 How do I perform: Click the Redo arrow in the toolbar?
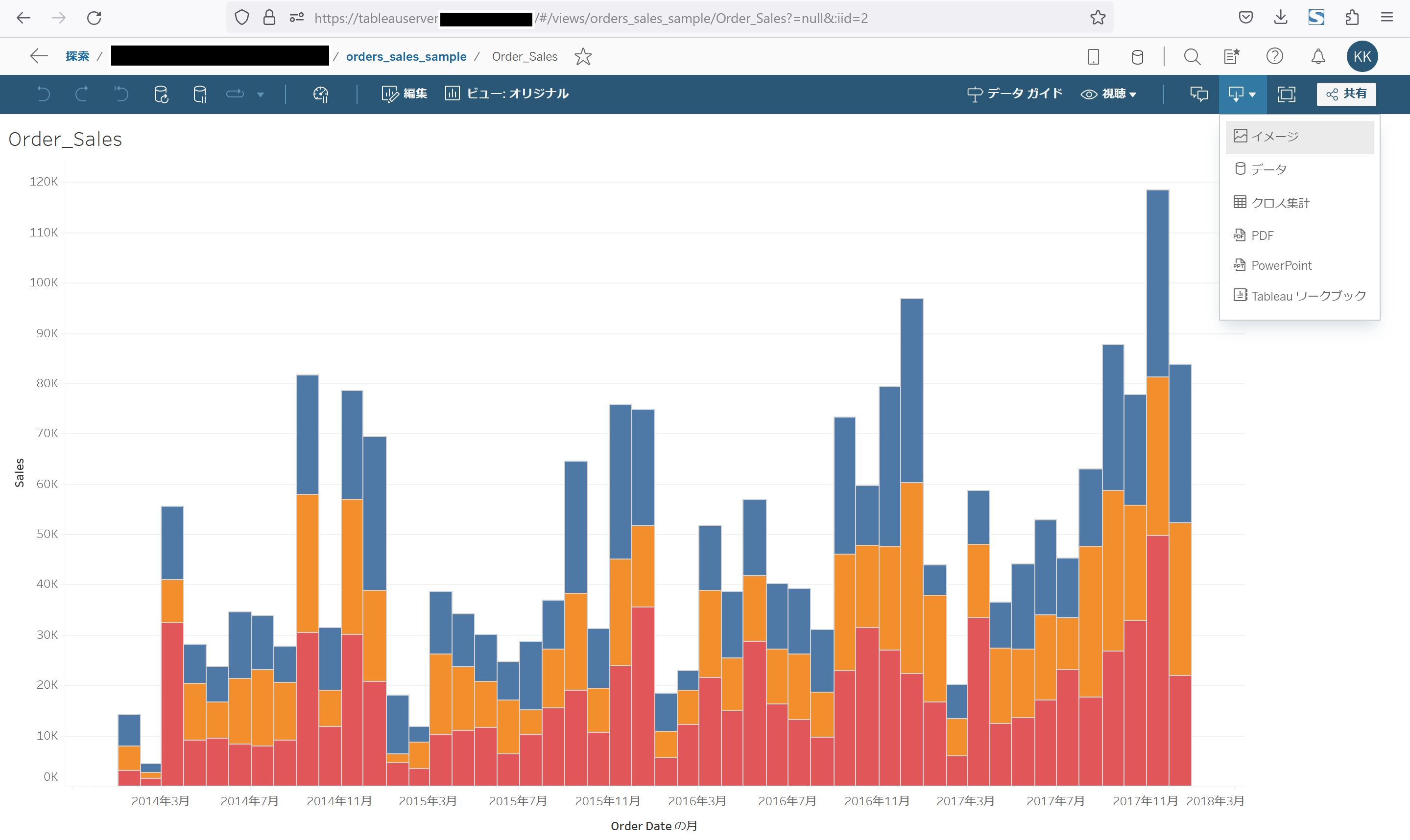click(82, 94)
